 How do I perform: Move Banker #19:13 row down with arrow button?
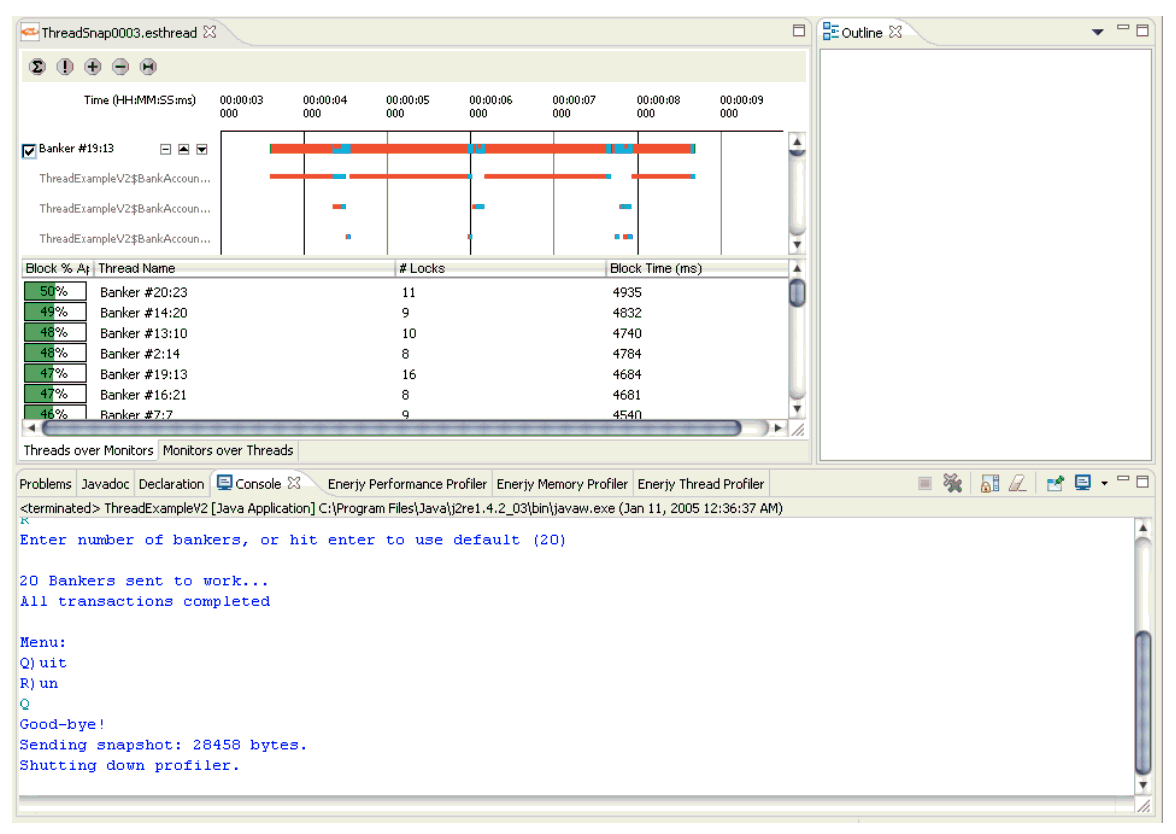pos(201,150)
